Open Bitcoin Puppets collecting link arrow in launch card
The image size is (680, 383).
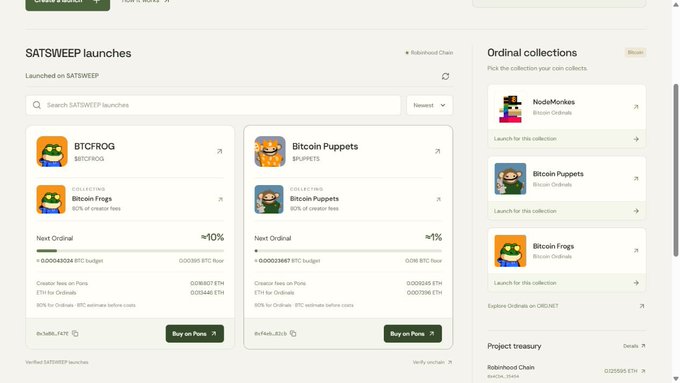pyautogui.click(x=438, y=200)
